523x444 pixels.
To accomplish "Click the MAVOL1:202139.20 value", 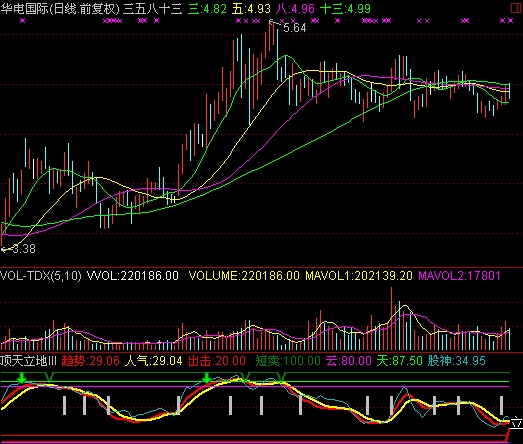I will point(359,276).
